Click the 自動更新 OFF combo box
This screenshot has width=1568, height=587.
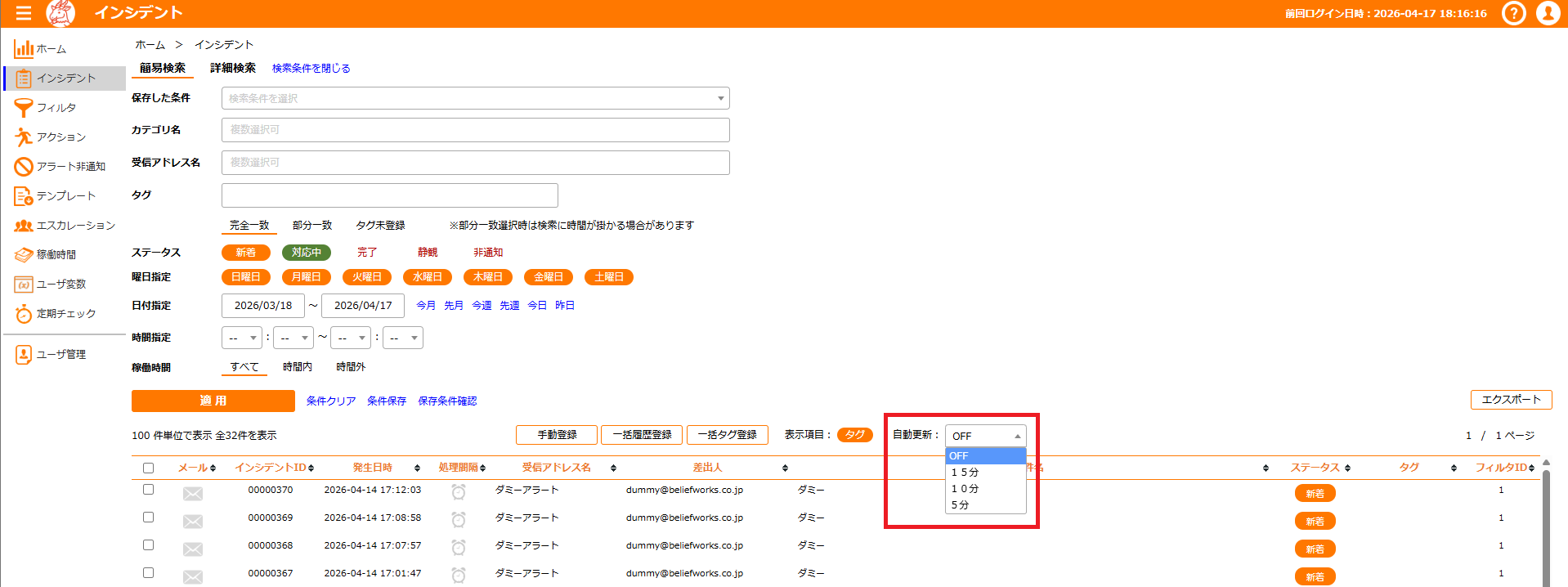pos(986,436)
